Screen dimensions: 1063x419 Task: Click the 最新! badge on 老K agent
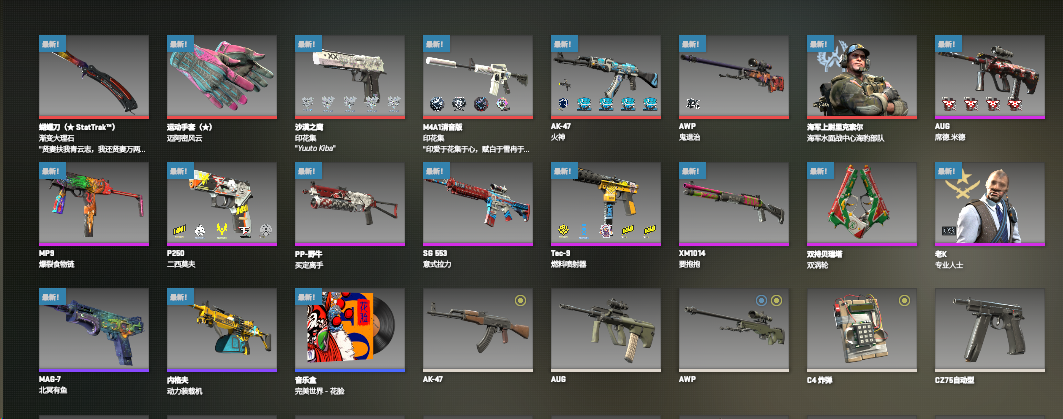[948, 171]
